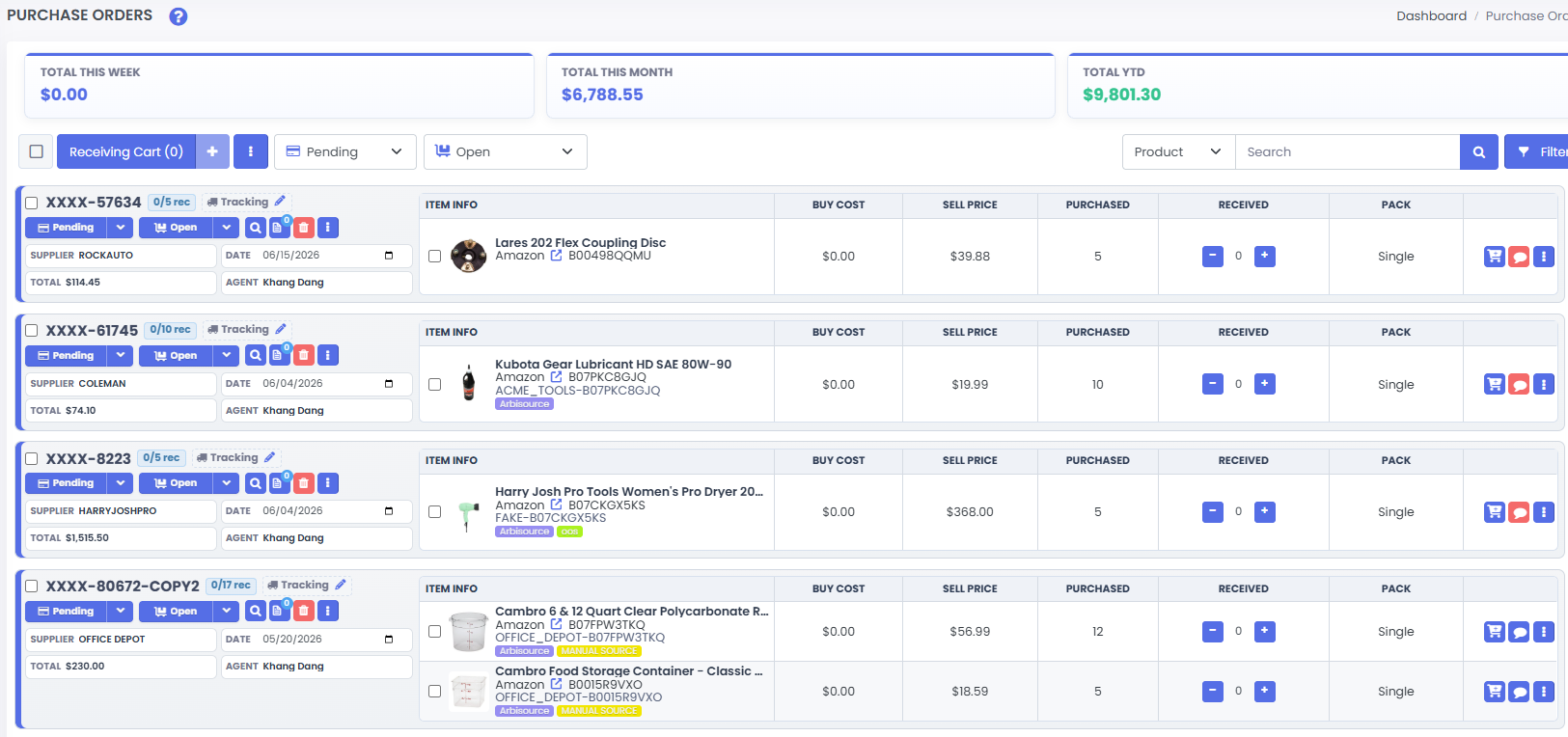Image resolution: width=1568 pixels, height=737 pixels.
Task: Open the Product search type dropdown
Action: (1179, 151)
